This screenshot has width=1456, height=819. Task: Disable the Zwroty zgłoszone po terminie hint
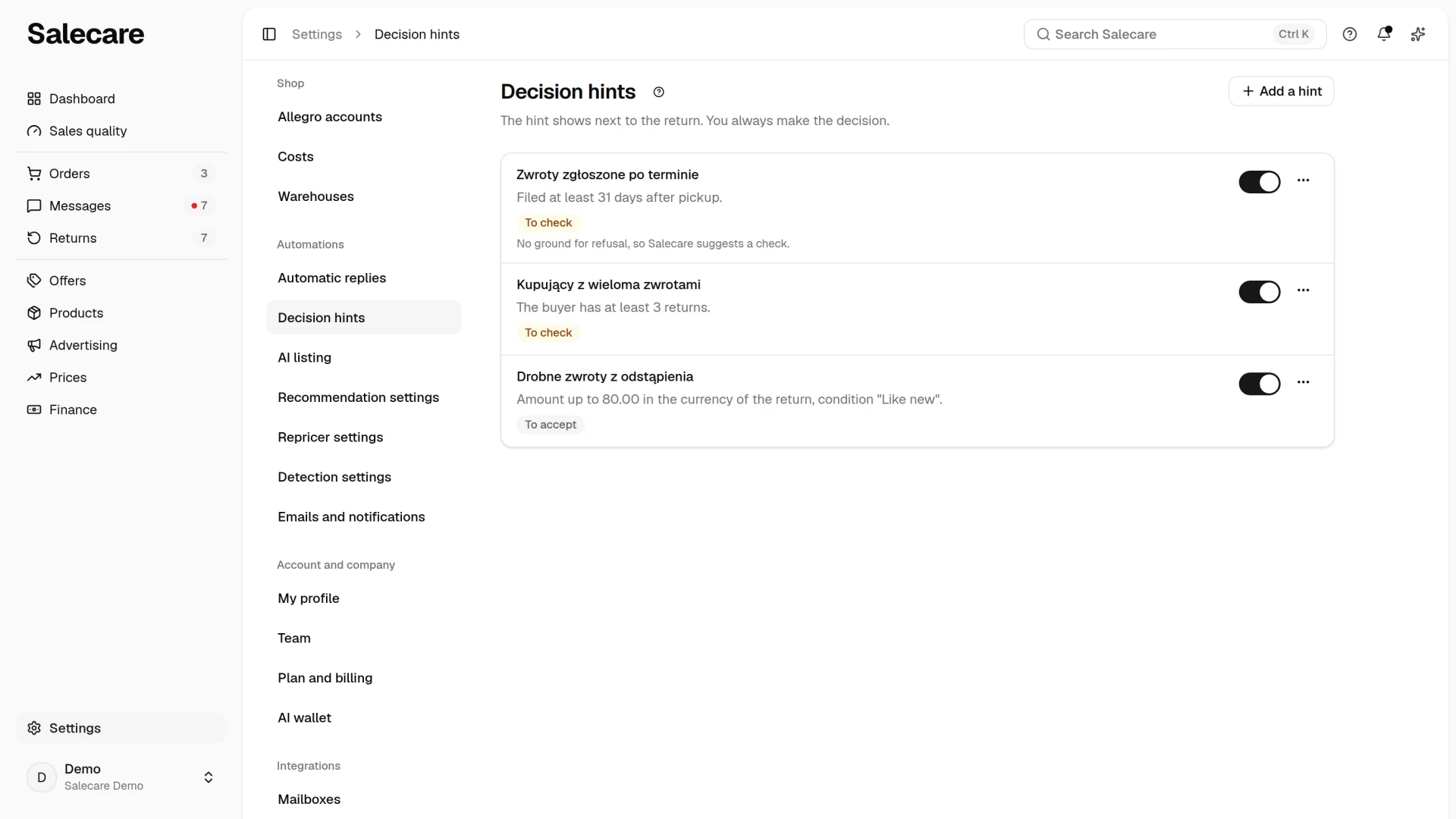pos(1260,182)
